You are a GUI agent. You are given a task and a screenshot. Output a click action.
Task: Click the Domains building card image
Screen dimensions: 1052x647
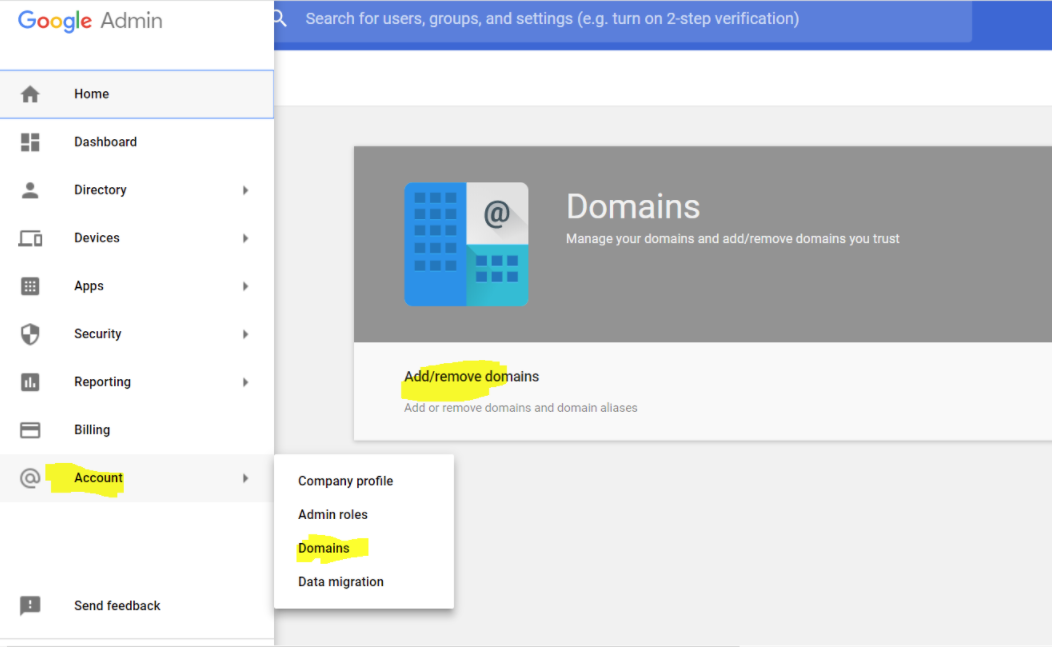click(x=466, y=244)
